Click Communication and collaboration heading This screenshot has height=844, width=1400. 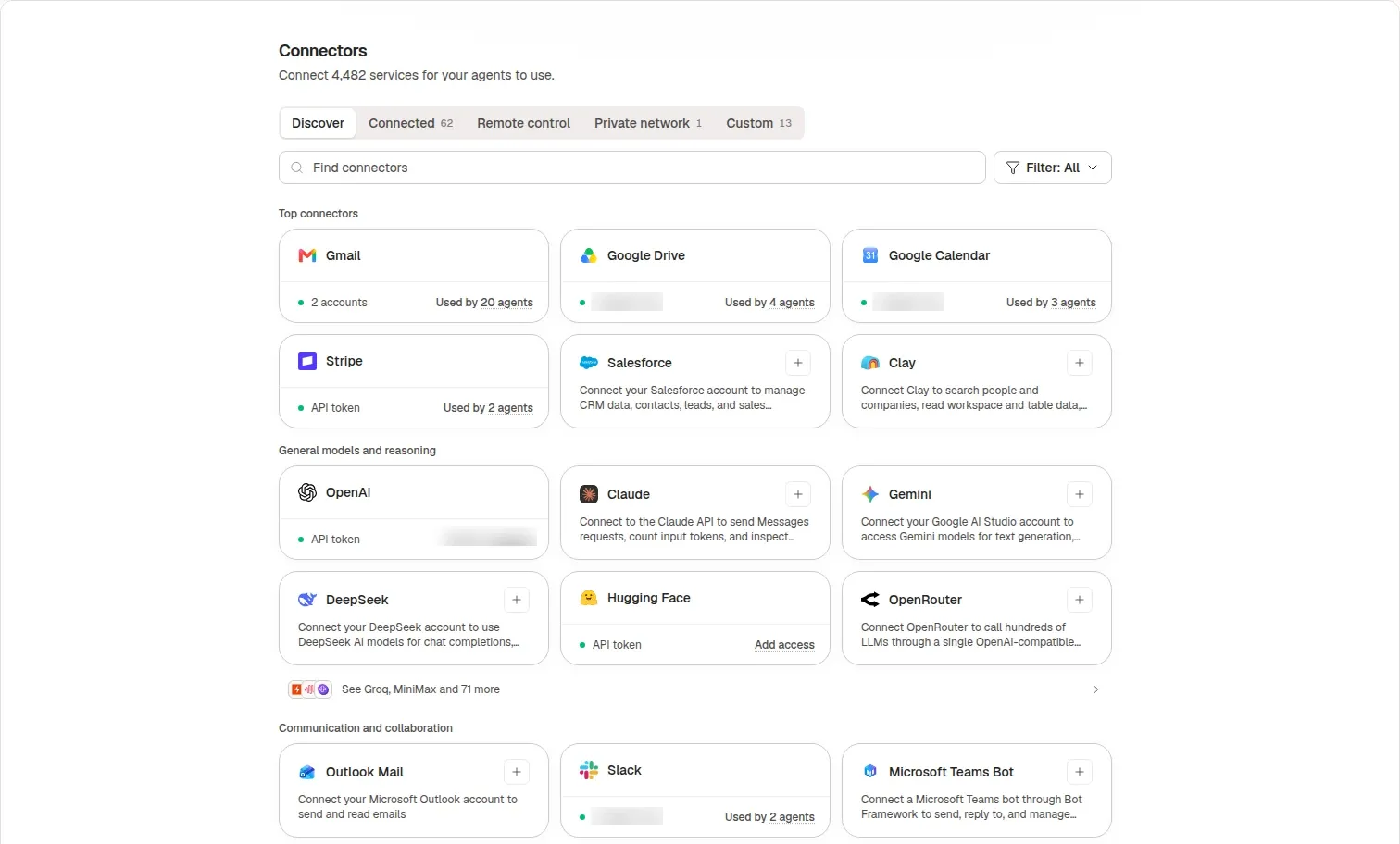coord(366,728)
